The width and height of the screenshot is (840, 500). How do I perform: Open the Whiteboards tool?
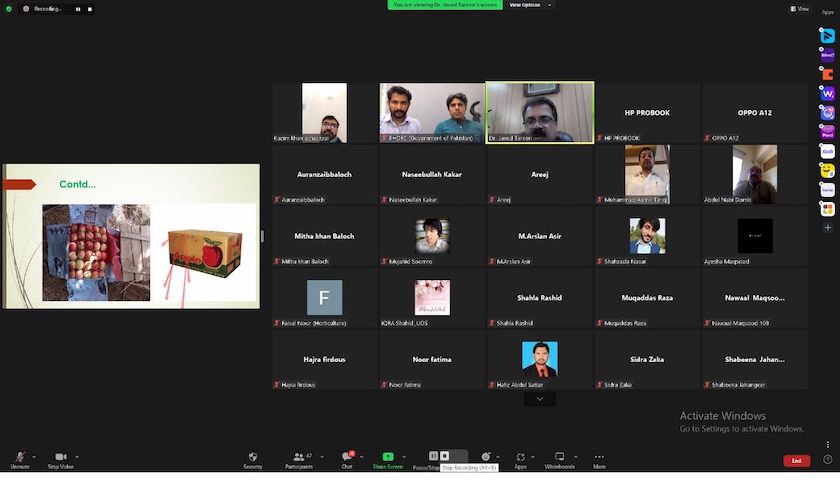tap(559, 457)
